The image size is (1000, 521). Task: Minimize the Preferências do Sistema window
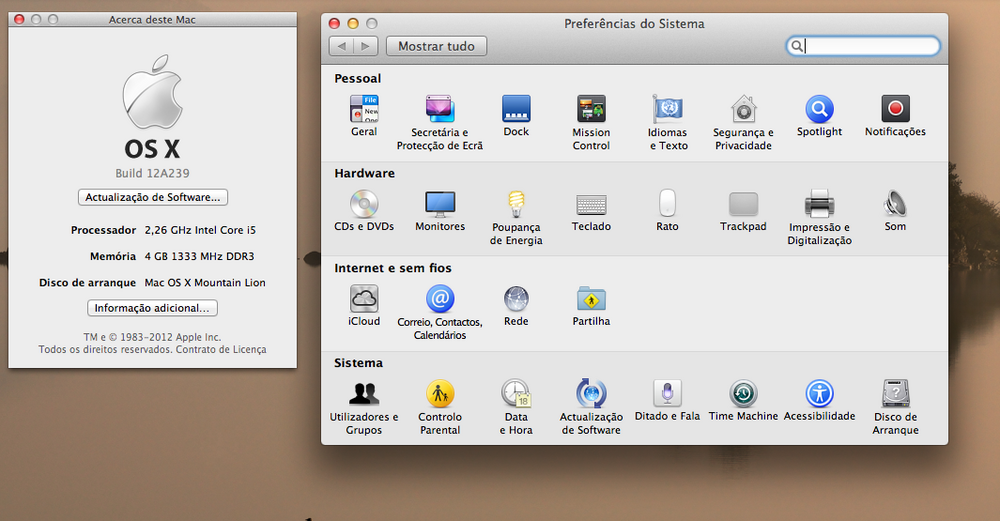pos(353,24)
